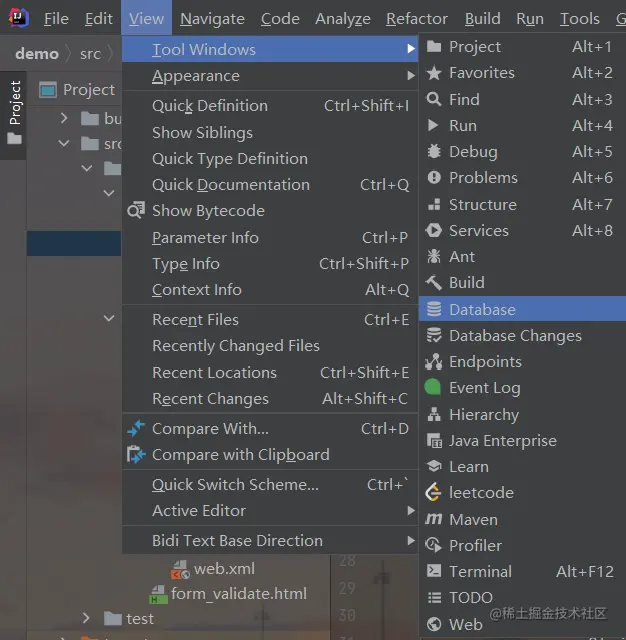The width and height of the screenshot is (626, 640).
Task: Collapse the 'src' folder tree node
Action: point(64,143)
